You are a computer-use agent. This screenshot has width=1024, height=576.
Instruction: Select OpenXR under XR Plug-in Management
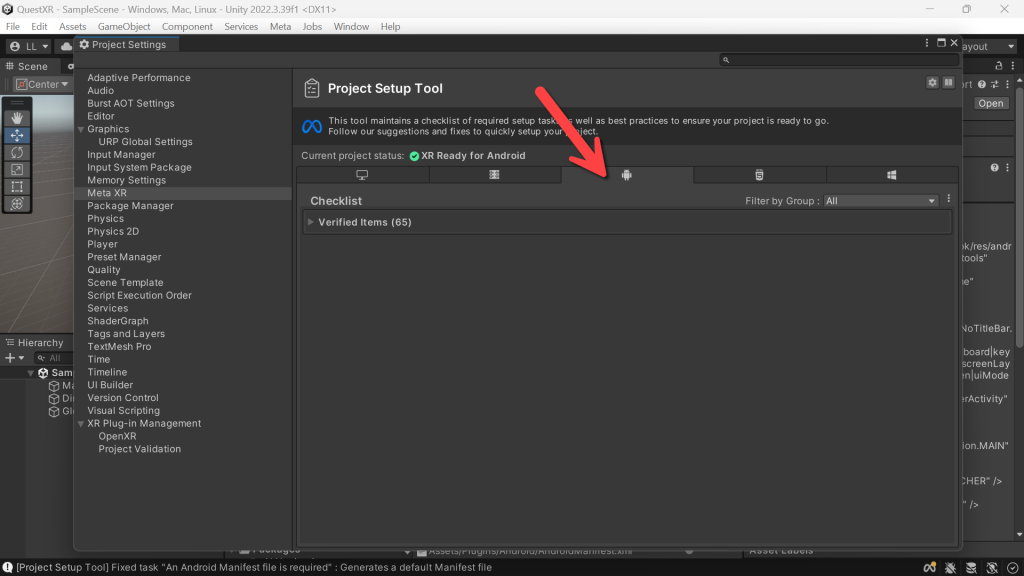pos(118,436)
